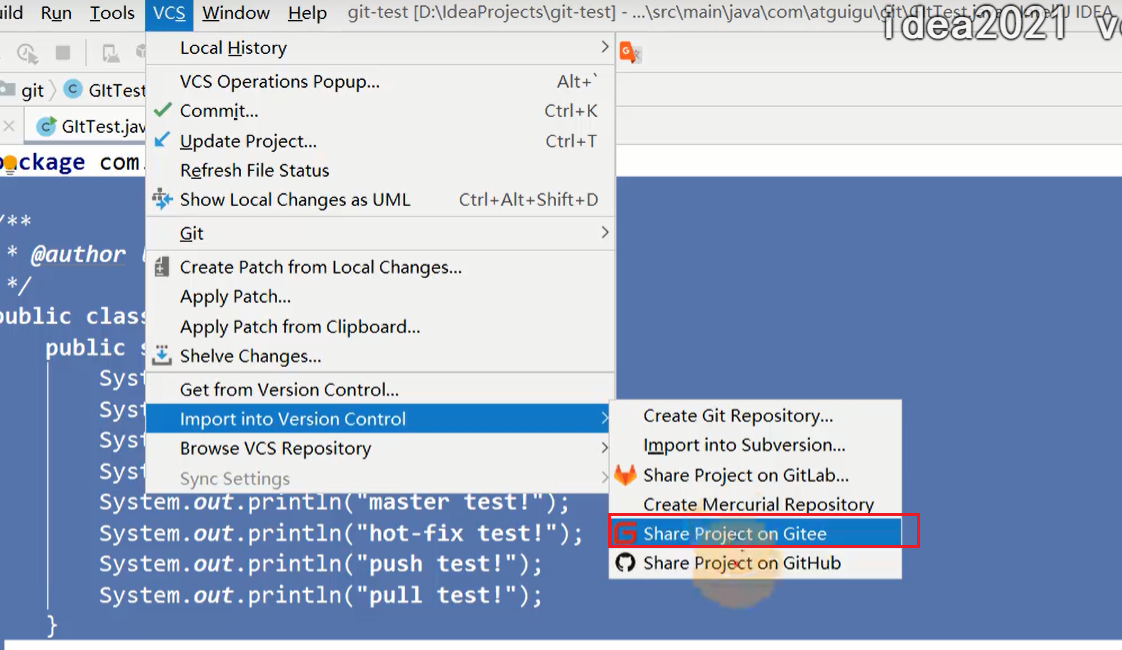Click the Java class icon on the GitTest.java tab
This screenshot has height=650, width=1122.
point(47,127)
